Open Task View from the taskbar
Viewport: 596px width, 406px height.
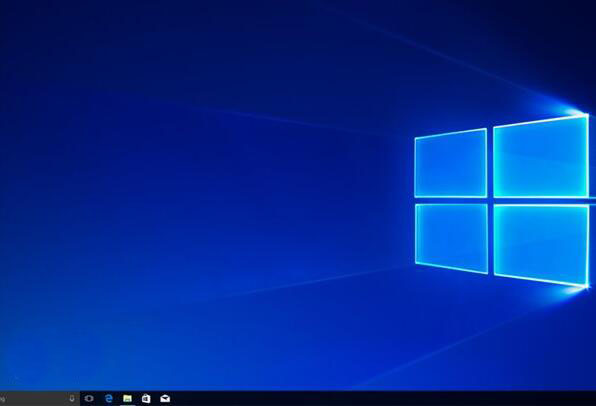pos(89,398)
